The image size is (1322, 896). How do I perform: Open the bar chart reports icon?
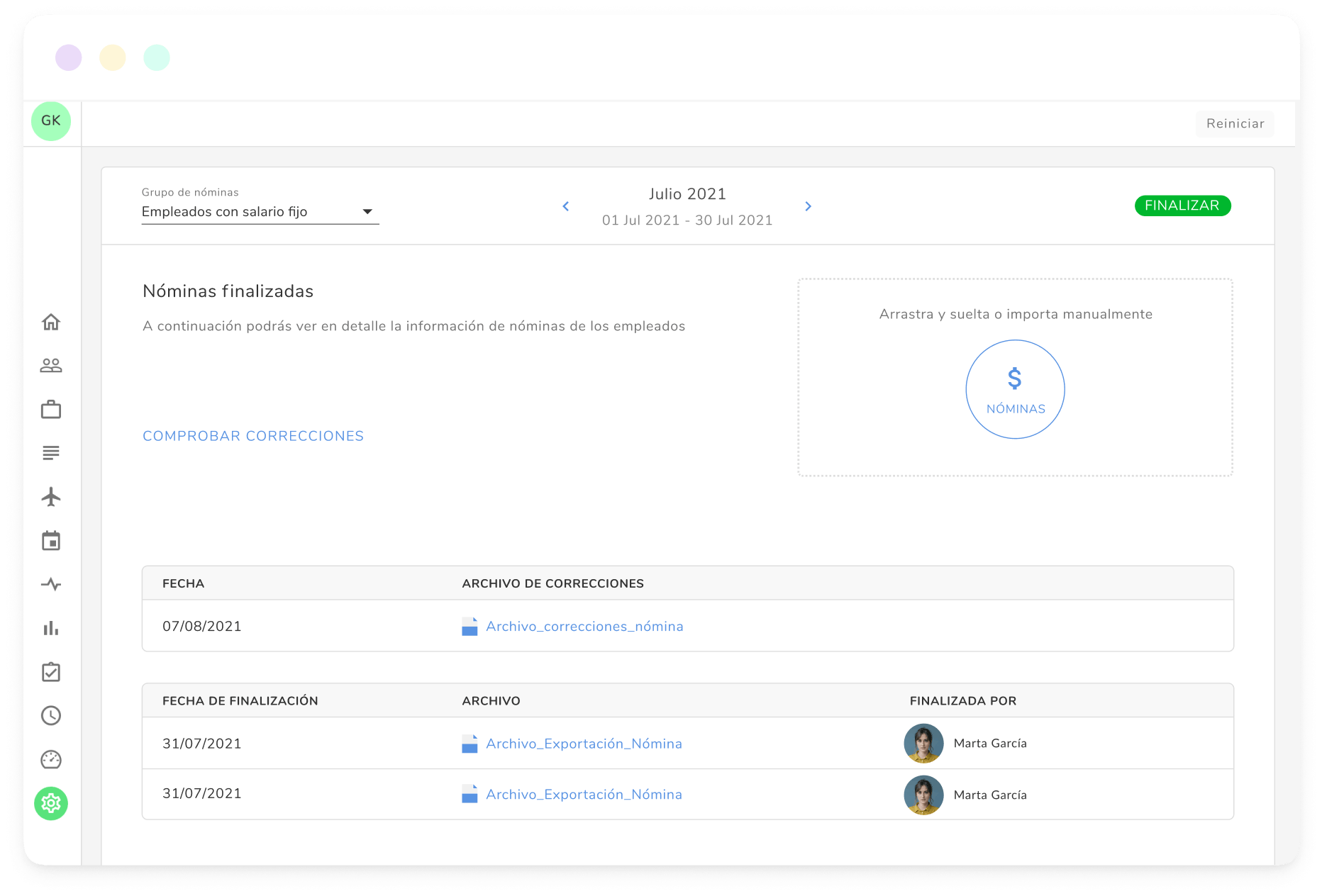[x=51, y=628]
